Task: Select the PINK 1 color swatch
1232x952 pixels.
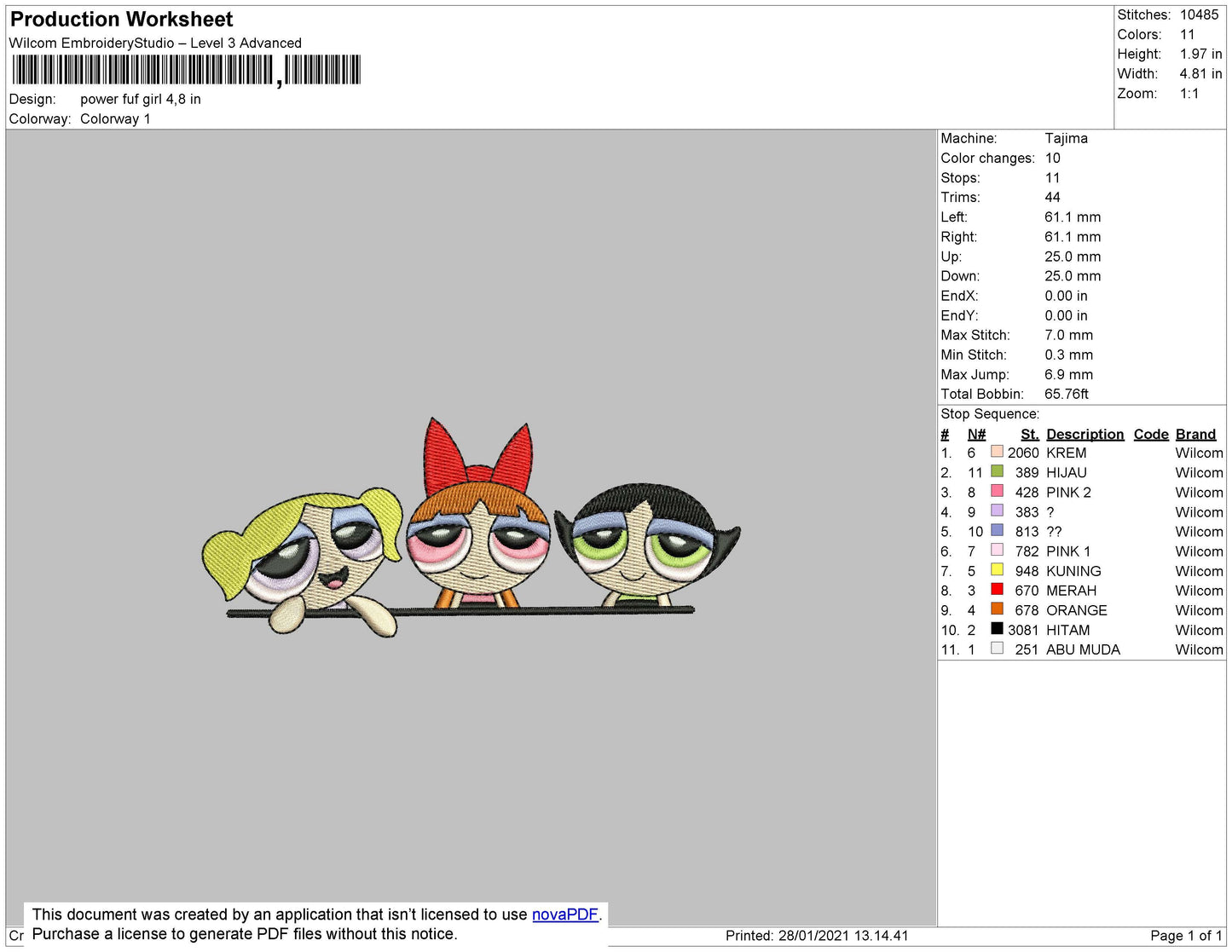Action: (997, 550)
